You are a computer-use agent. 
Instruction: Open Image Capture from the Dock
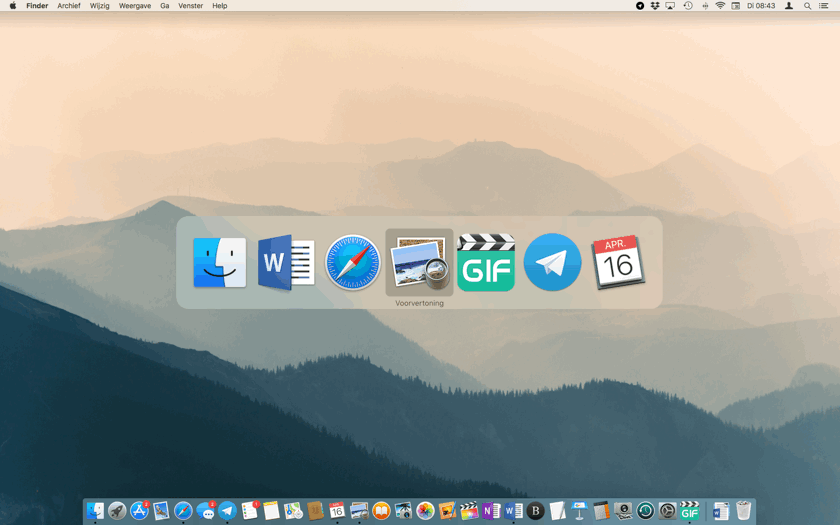coord(403,511)
